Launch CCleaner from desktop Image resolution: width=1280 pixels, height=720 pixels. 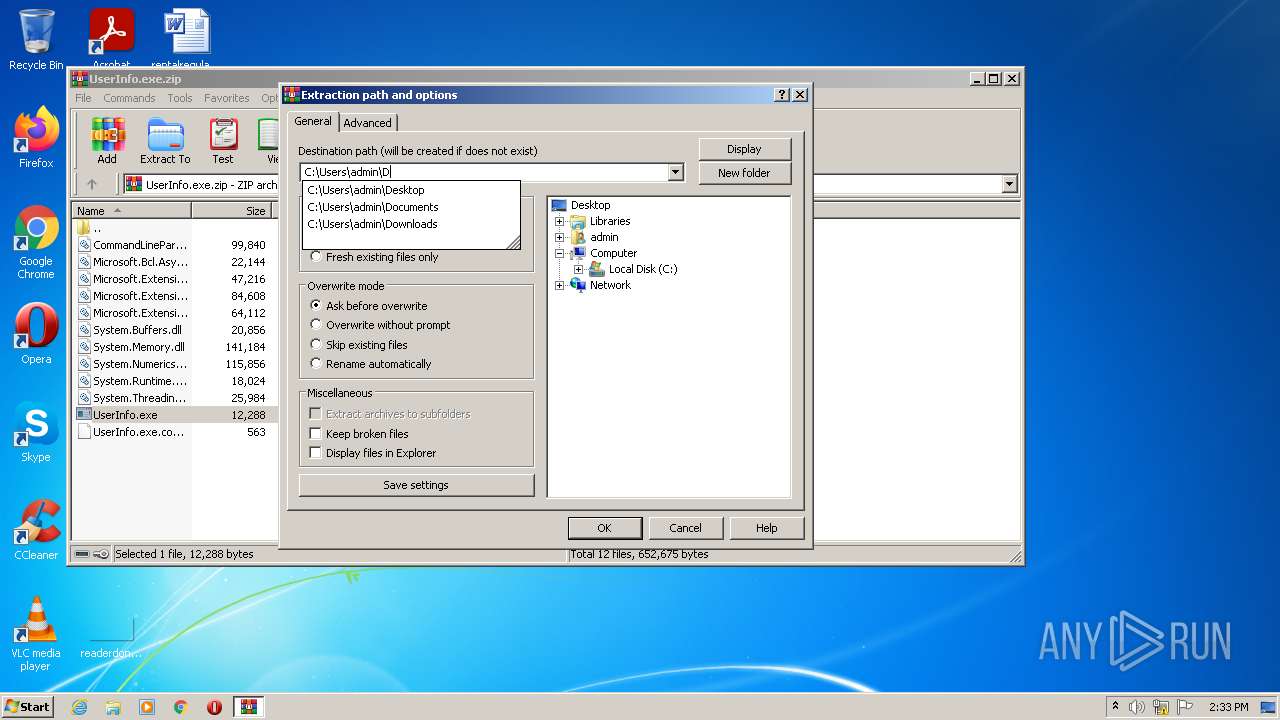point(36,530)
